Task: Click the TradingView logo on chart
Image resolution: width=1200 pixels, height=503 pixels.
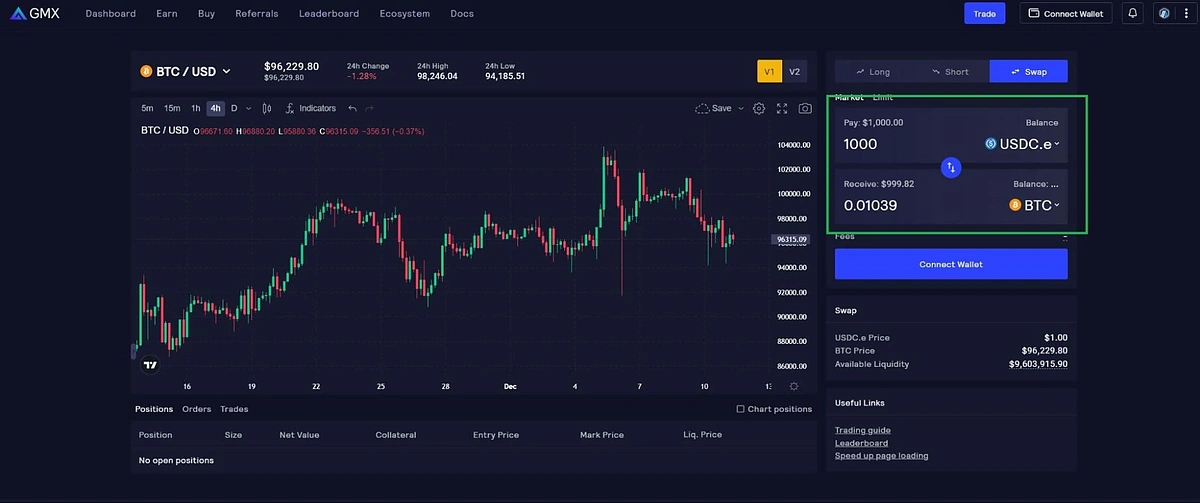Action: tap(150, 365)
